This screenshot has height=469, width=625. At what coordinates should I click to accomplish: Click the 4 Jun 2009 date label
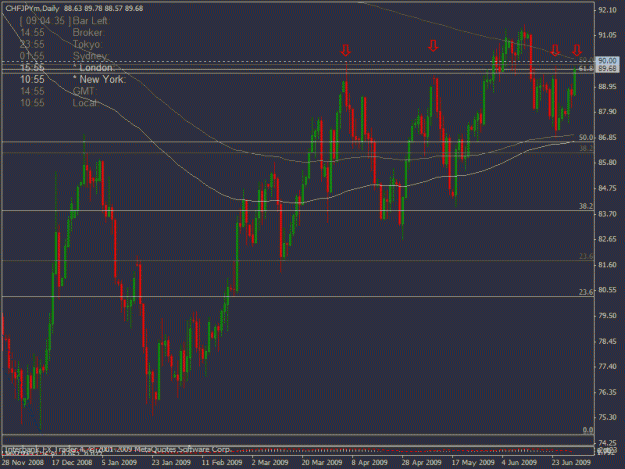(x=519, y=463)
